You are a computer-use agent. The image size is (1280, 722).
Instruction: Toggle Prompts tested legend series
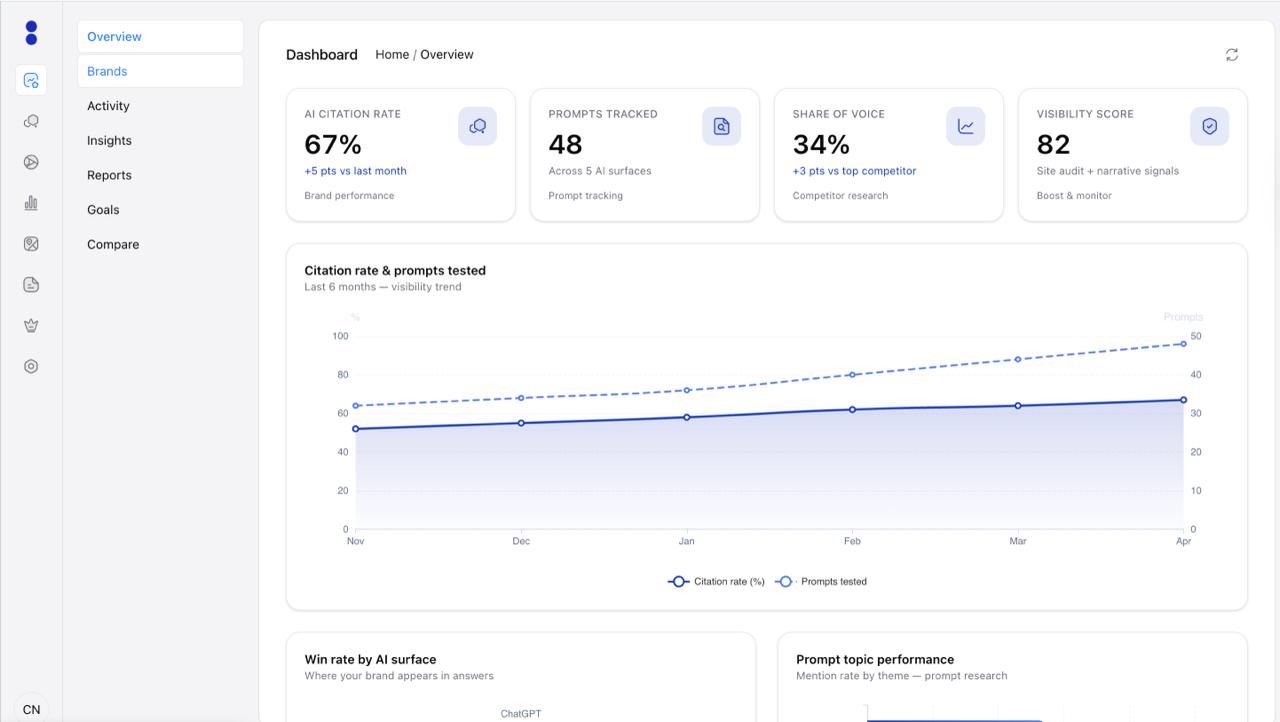click(821, 581)
